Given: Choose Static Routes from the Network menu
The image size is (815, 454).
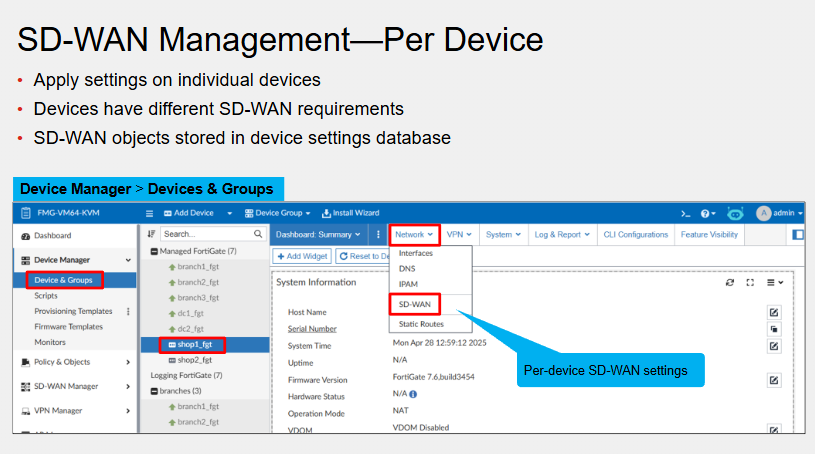Looking at the screenshot, I should point(421,324).
